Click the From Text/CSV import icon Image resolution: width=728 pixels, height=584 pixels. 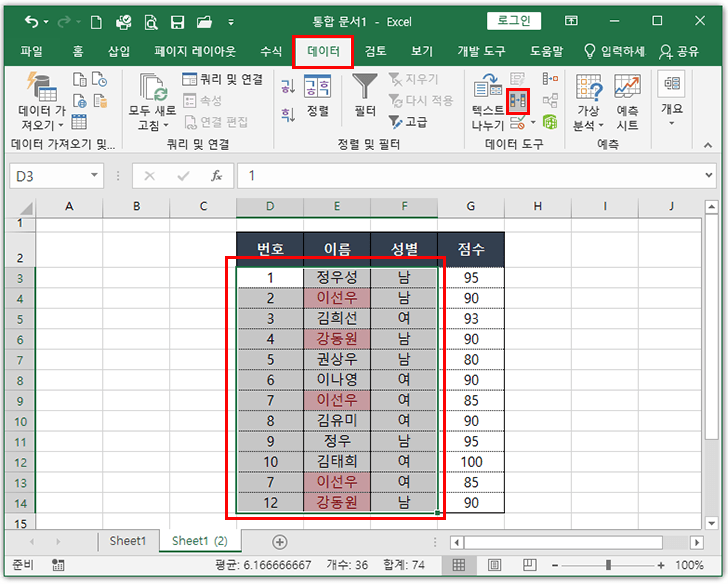(79, 79)
